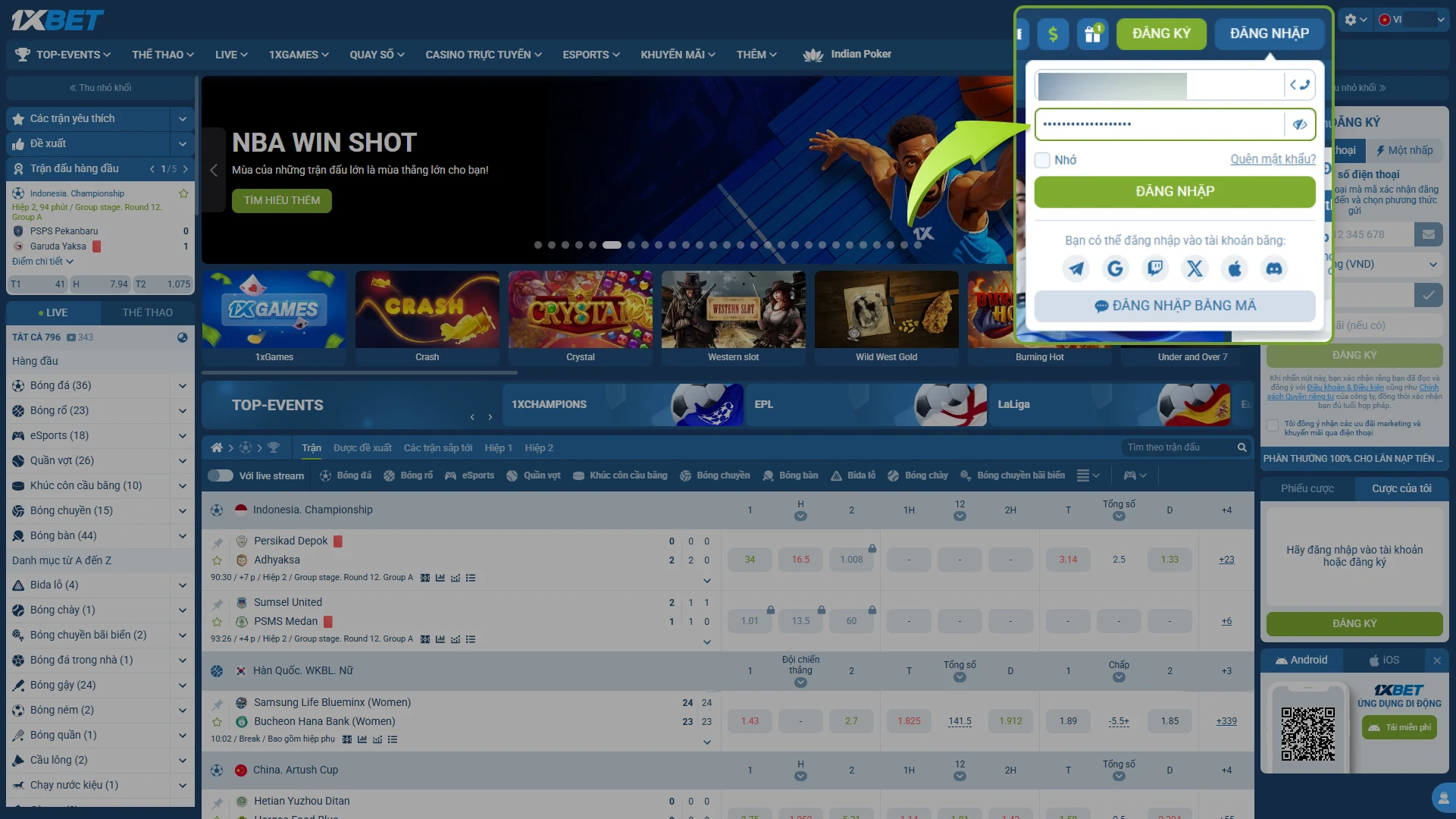This screenshot has height=819, width=1456.
Task: Expand Quần vợt (26) list
Action: coord(182,461)
